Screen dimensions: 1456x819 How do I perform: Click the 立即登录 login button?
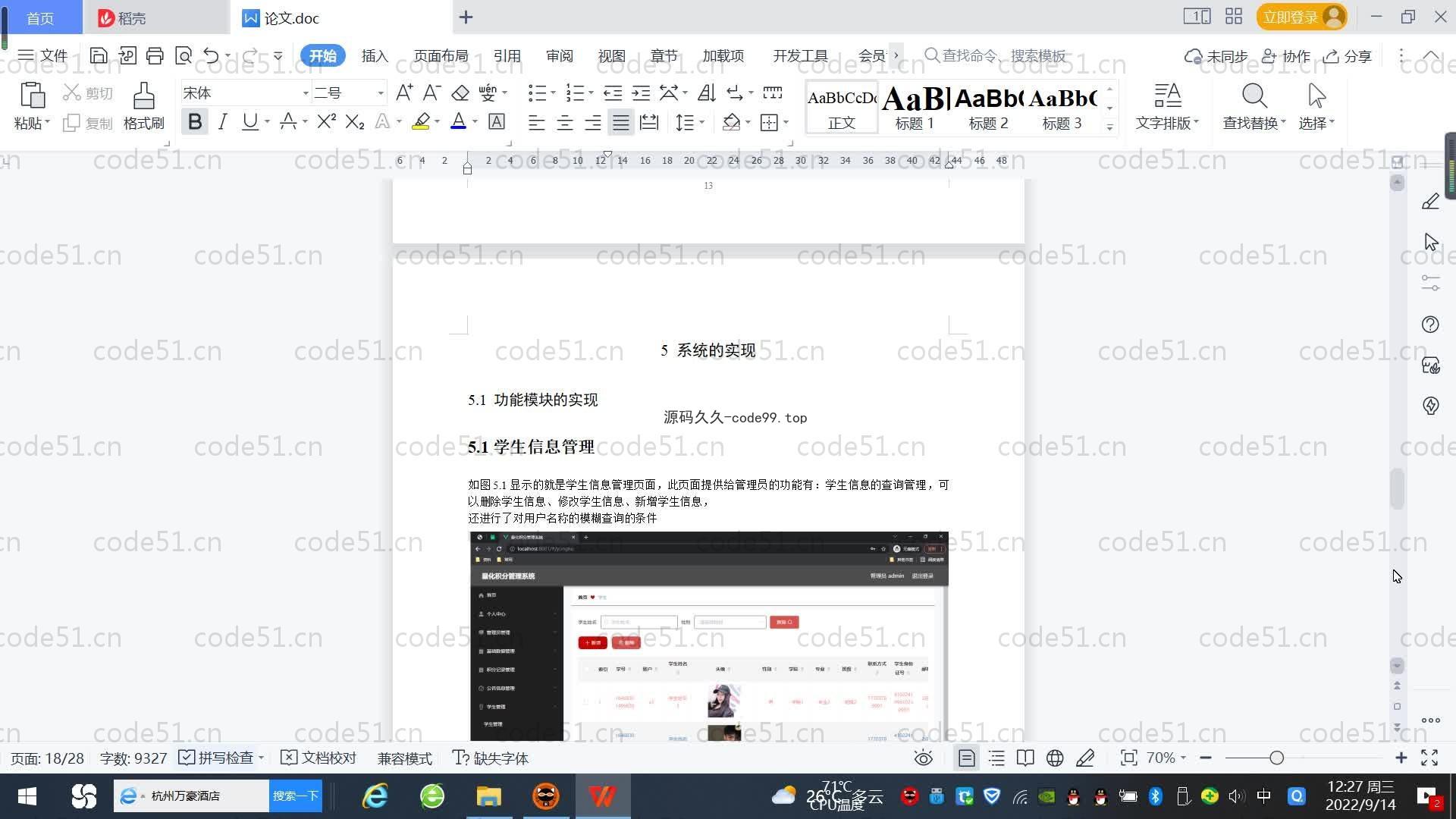click(1301, 17)
